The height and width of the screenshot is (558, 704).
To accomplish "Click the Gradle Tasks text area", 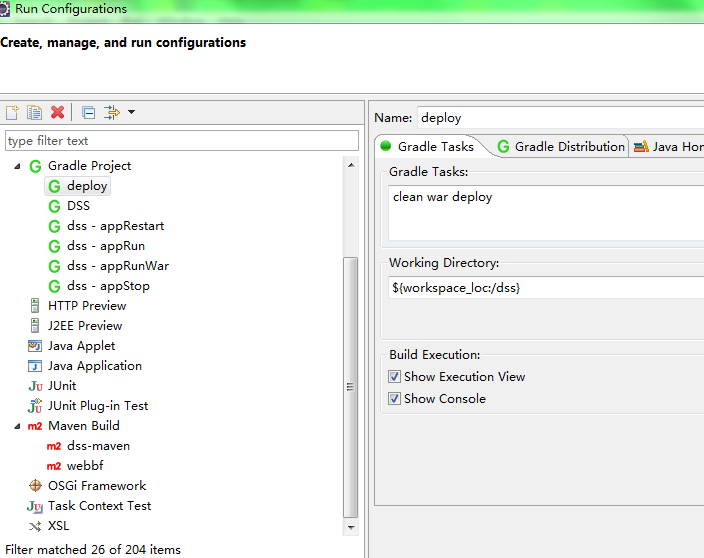I will pyautogui.click(x=546, y=214).
